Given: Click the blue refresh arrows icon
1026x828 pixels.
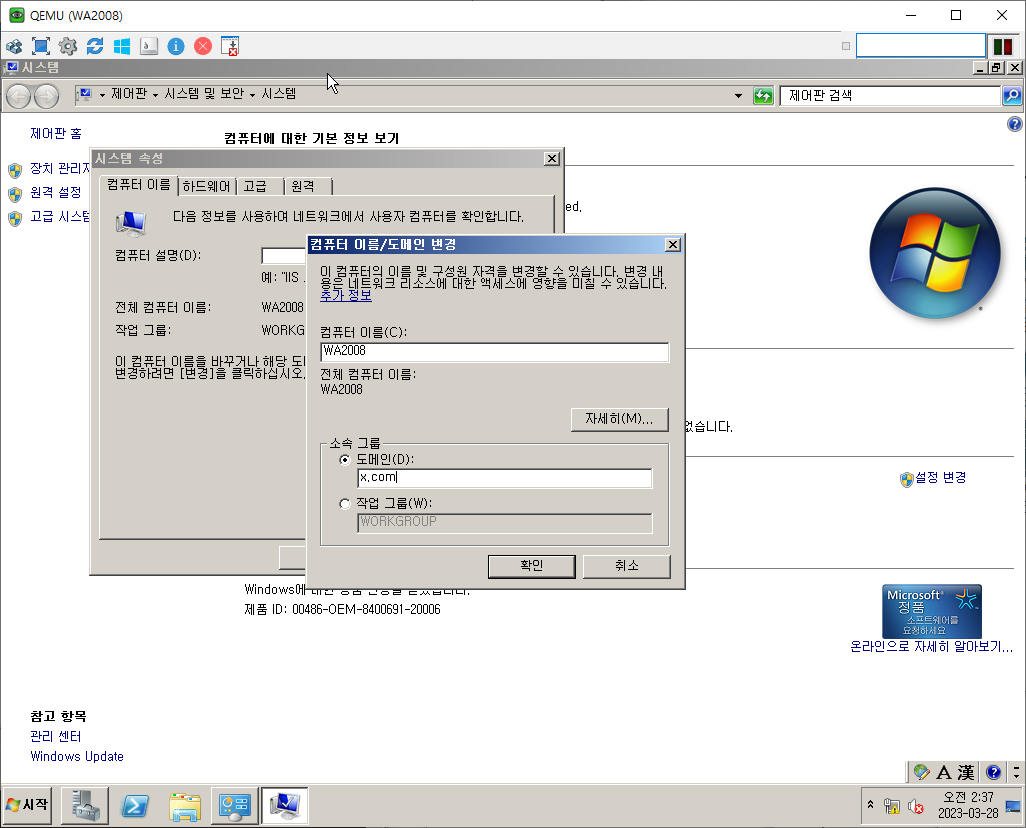Looking at the screenshot, I should (95, 46).
